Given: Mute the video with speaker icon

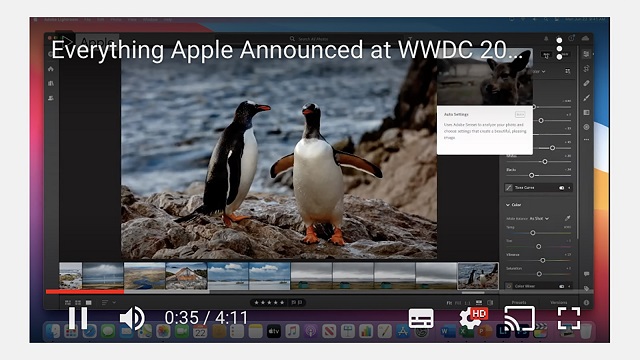Looking at the screenshot, I should tap(132, 318).
